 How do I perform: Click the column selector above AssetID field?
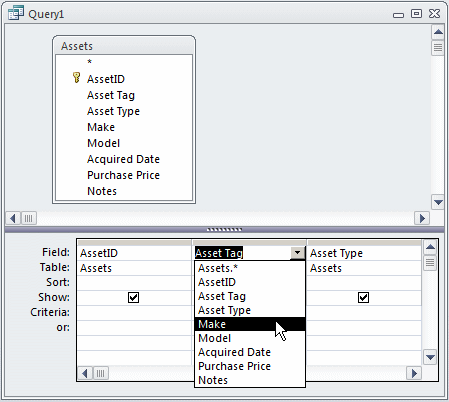click(x=134, y=242)
